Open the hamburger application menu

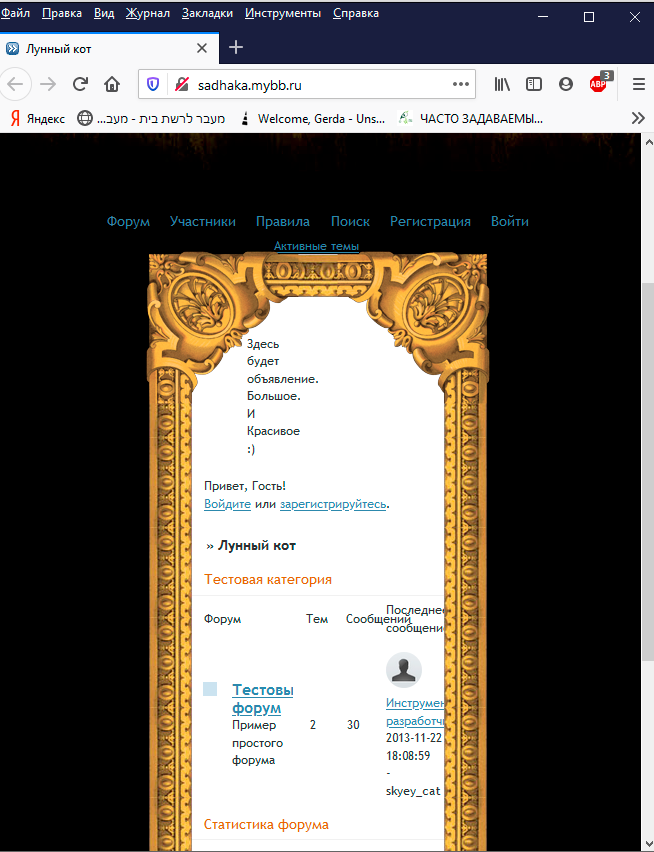(x=639, y=84)
